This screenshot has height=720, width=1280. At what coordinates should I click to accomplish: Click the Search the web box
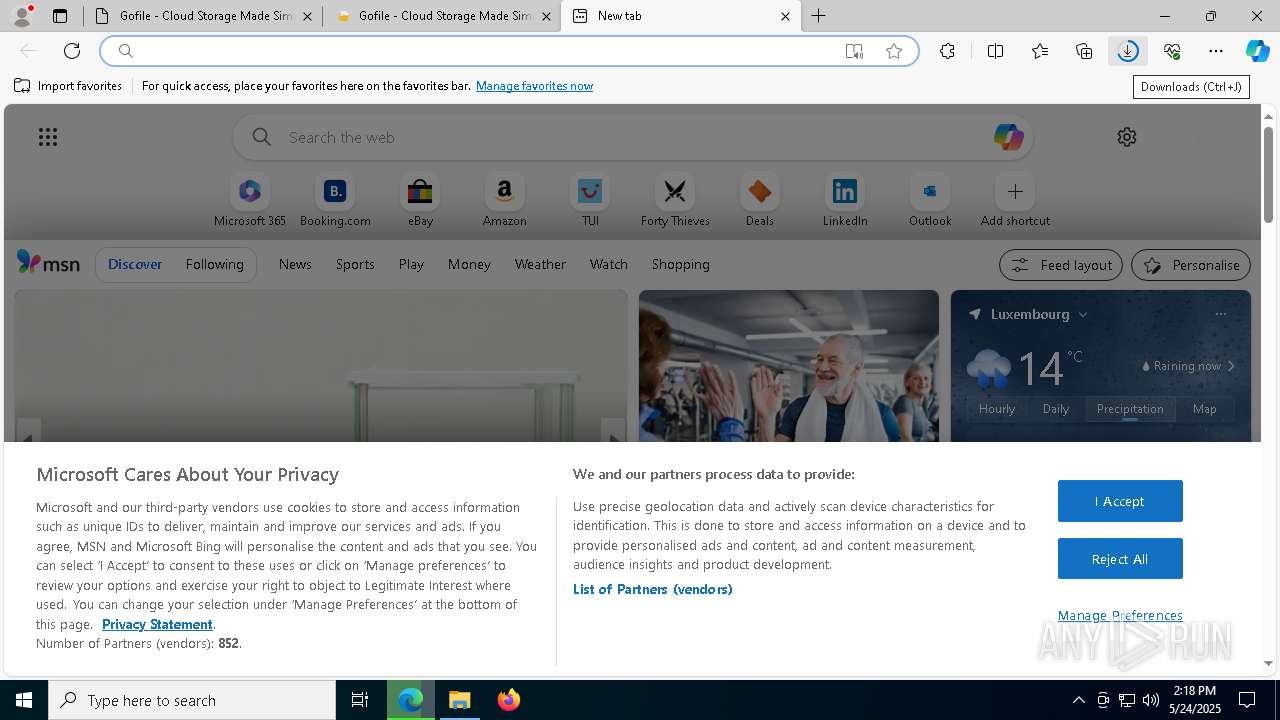pyautogui.click(x=633, y=137)
